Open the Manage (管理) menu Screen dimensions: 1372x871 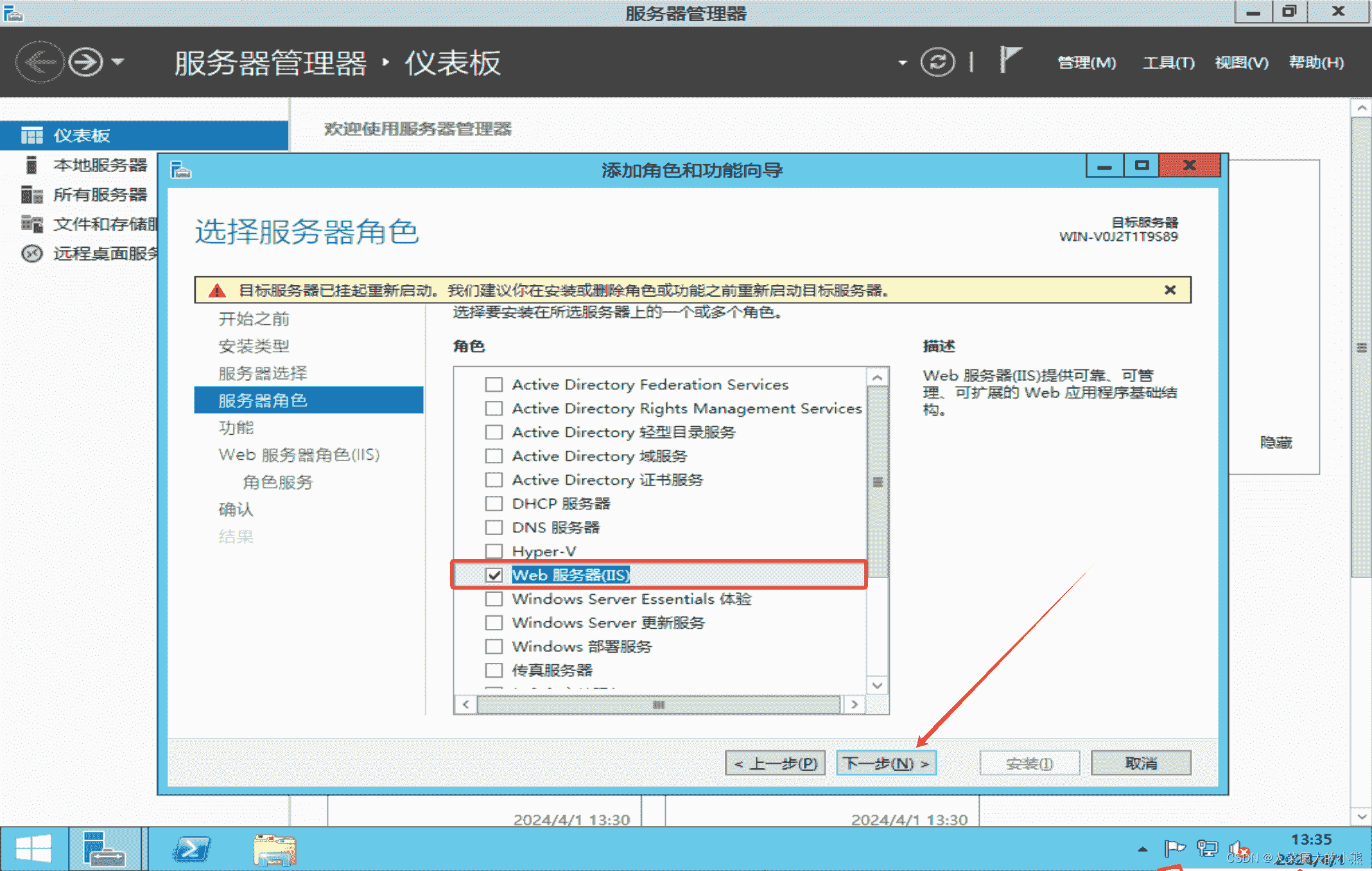pos(1086,62)
